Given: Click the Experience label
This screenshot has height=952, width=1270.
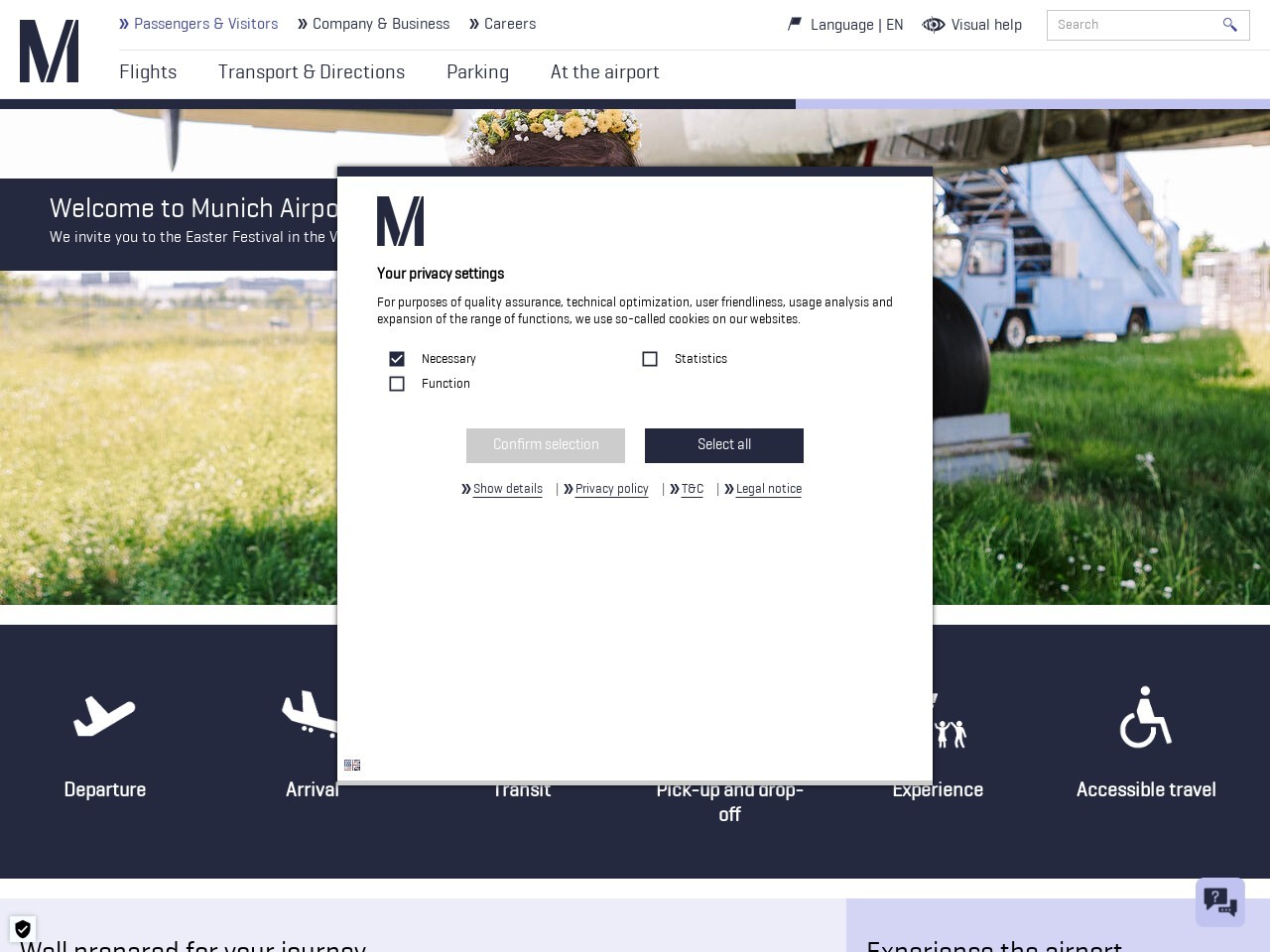Looking at the screenshot, I should click(938, 790).
